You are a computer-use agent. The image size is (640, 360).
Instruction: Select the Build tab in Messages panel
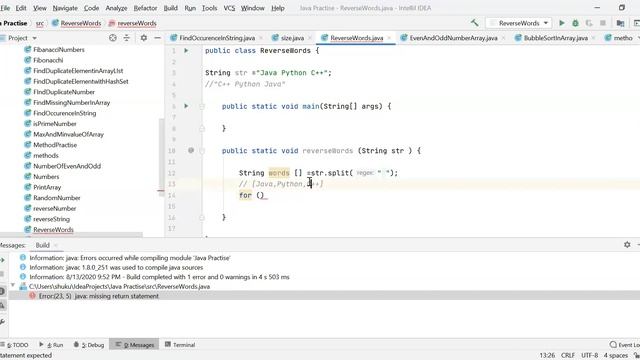click(x=42, y=245)
